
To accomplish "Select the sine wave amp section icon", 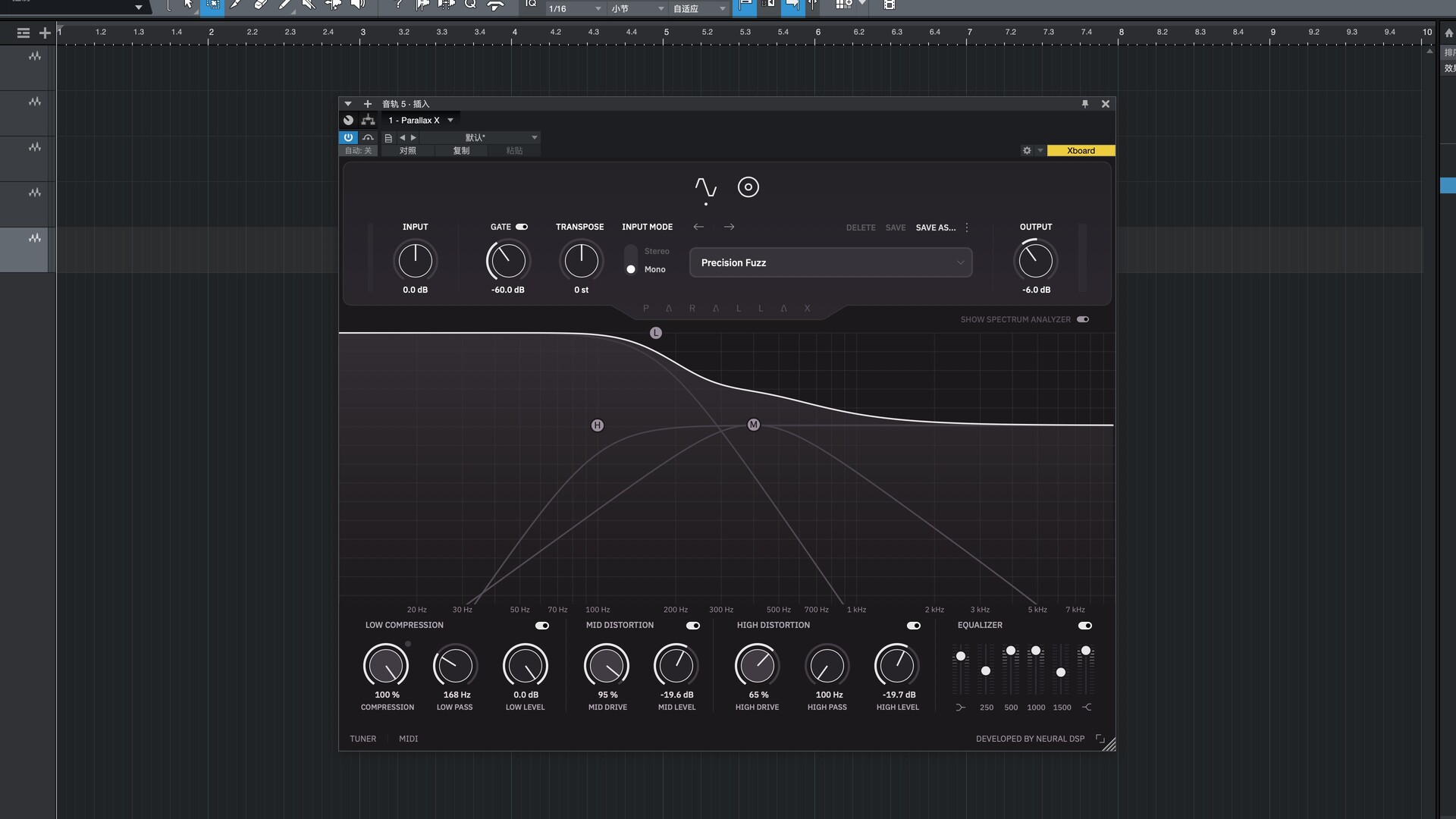I will 705,187.
